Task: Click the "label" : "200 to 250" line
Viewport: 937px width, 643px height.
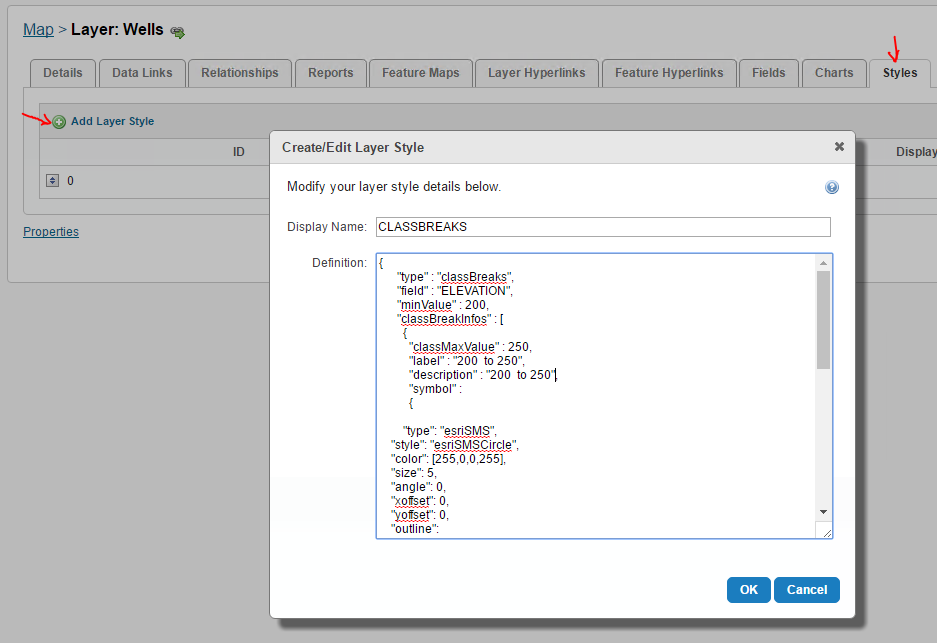Action: (467, 361)
